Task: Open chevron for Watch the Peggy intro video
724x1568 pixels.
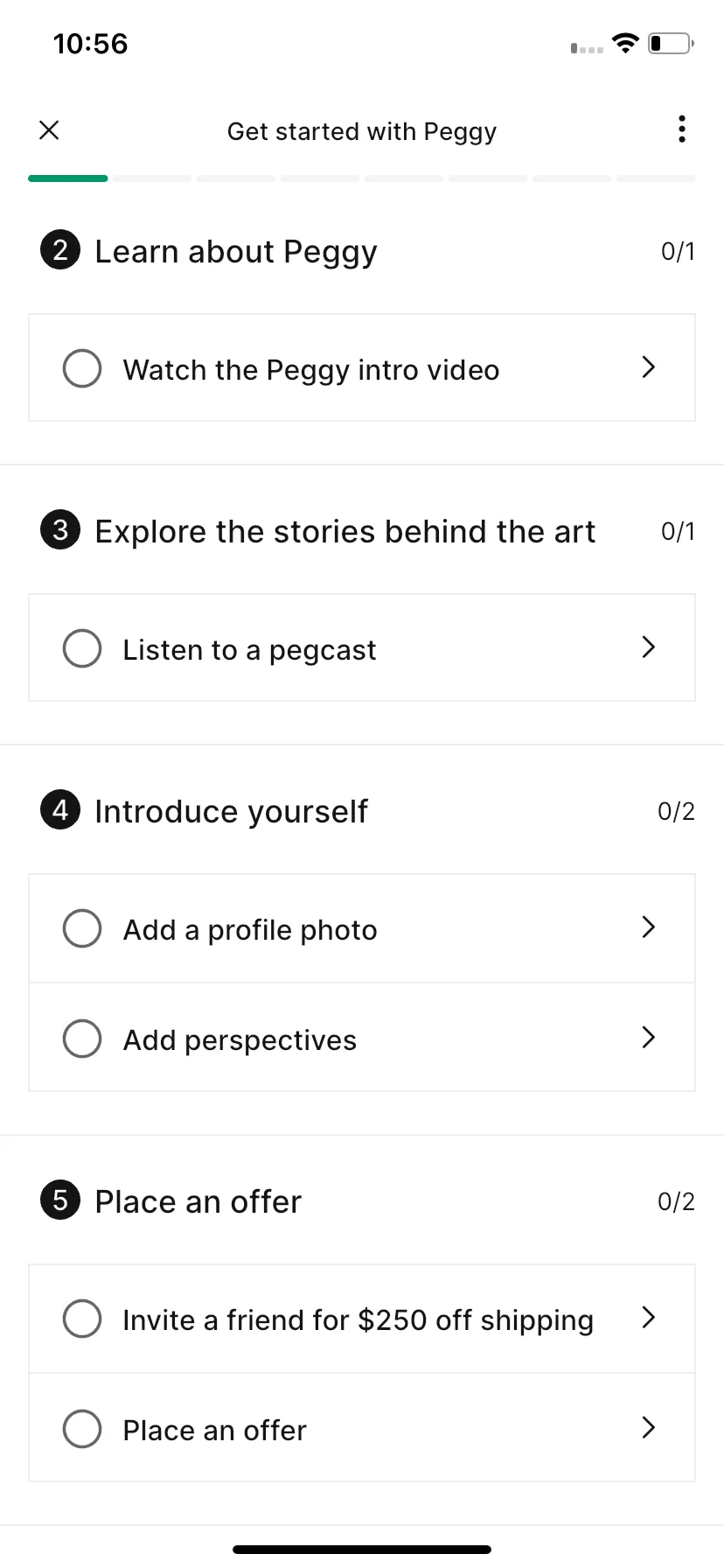Action: point(648,367)
